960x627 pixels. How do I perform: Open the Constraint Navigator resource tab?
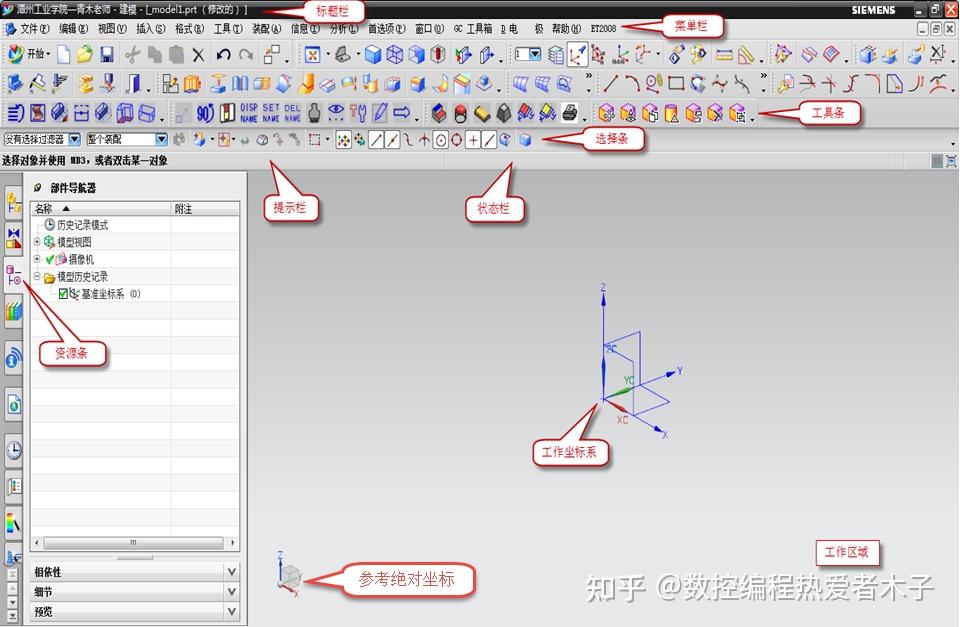(13, 238)
